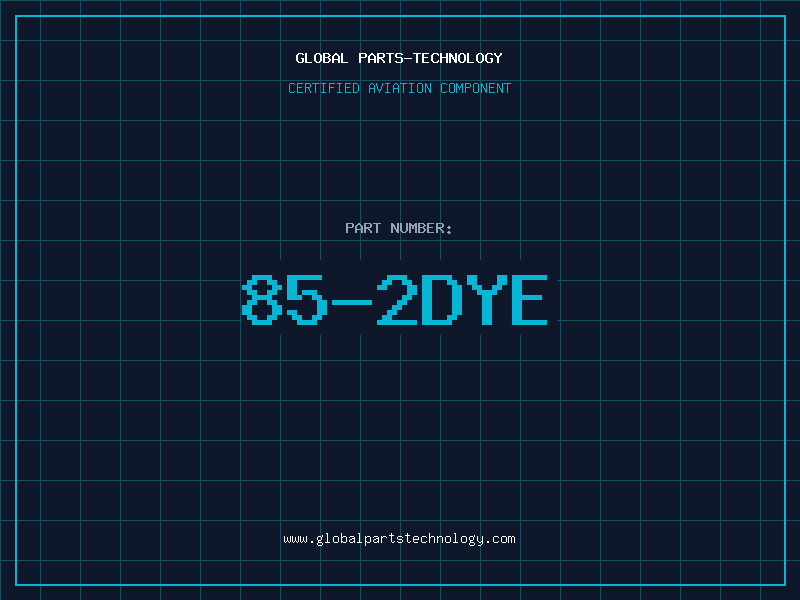This screenshot has height=600, width=800.
Task: Click the word PART in the label
Action: click(362, 229)
